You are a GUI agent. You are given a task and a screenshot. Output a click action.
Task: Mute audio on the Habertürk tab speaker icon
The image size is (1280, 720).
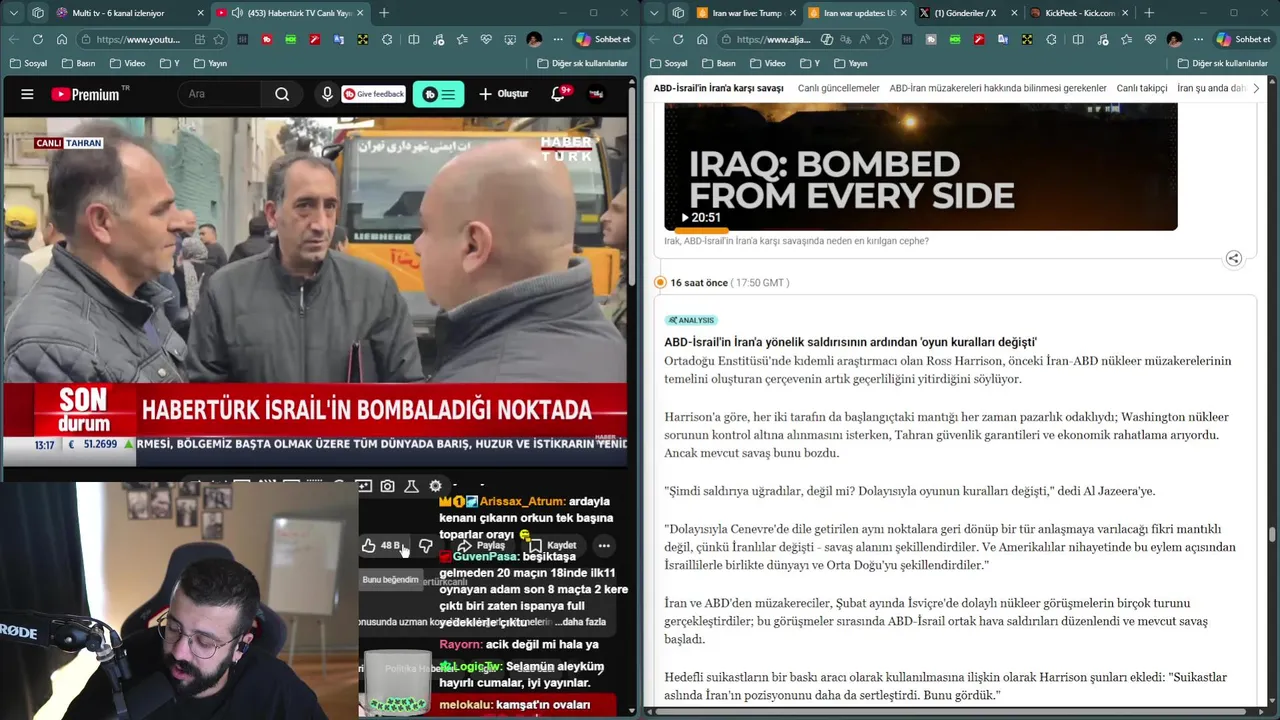point(237,13)
